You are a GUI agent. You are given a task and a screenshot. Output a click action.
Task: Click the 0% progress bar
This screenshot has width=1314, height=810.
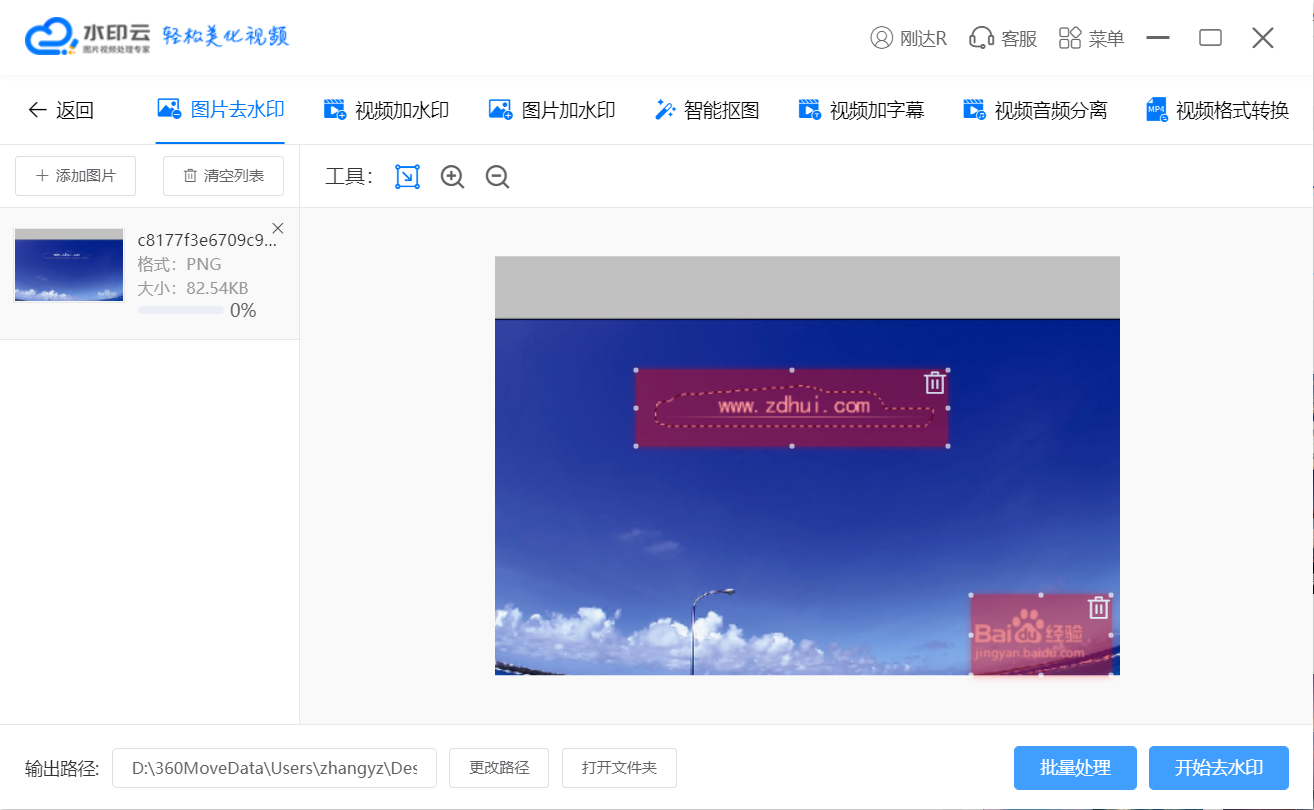pyautogui.click(x=181, y=311)
